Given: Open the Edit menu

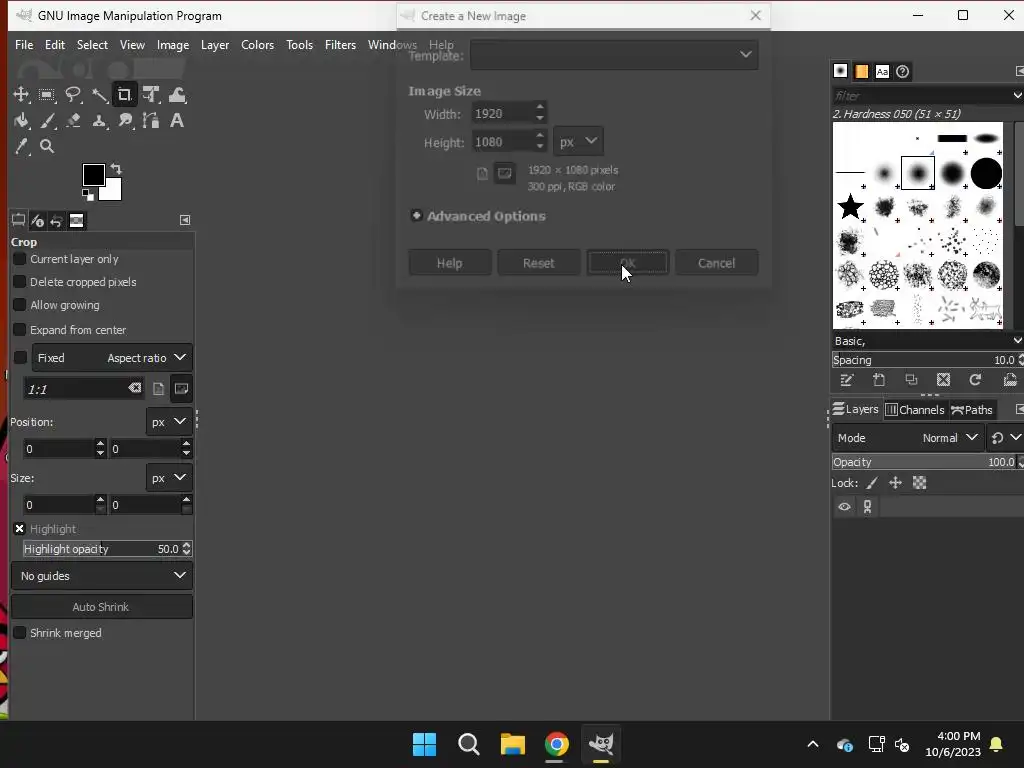Looking at the screenshot, I should (x=55, y=45).
